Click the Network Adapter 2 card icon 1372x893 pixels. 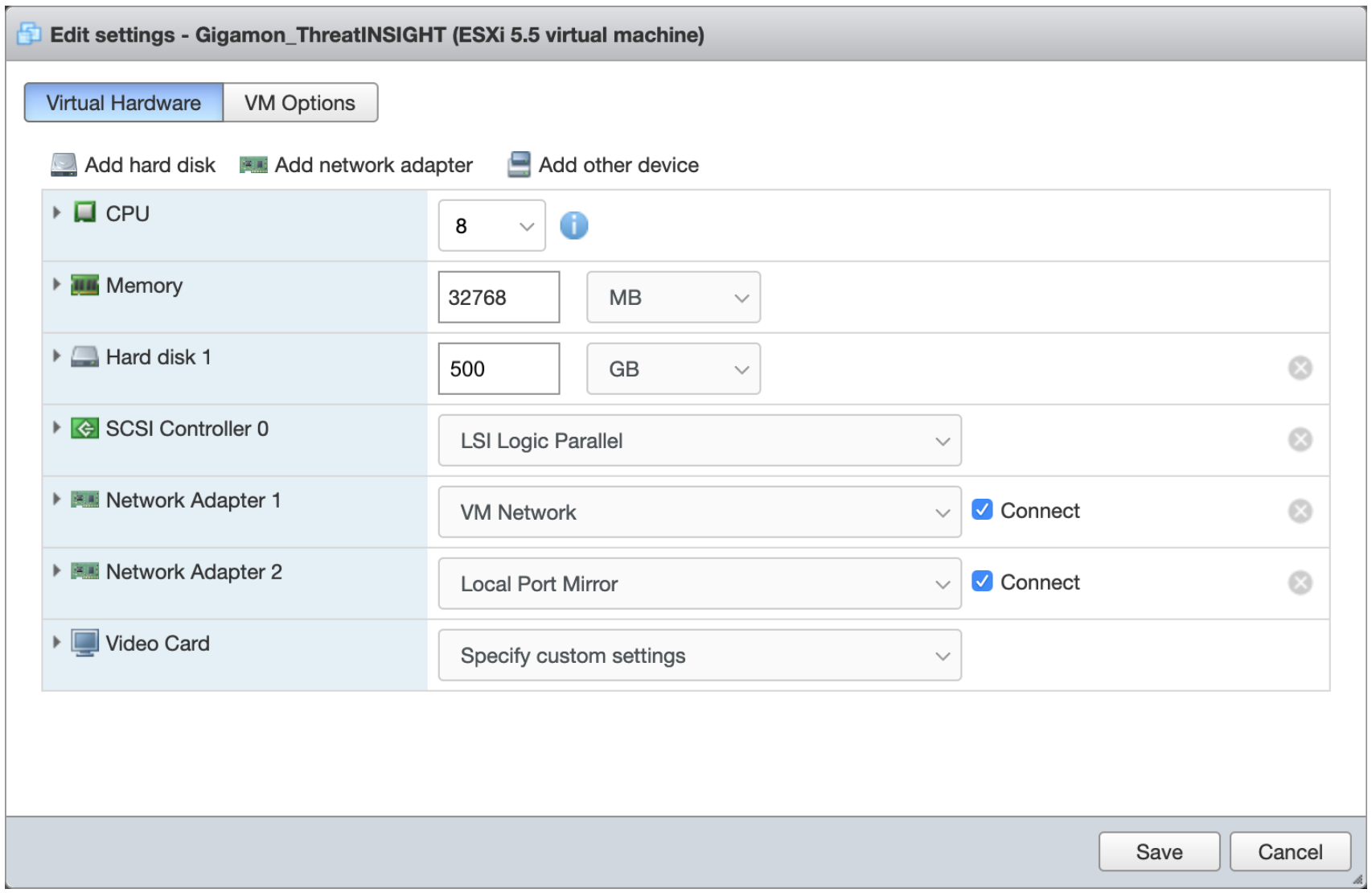click(x=84, y=571)
